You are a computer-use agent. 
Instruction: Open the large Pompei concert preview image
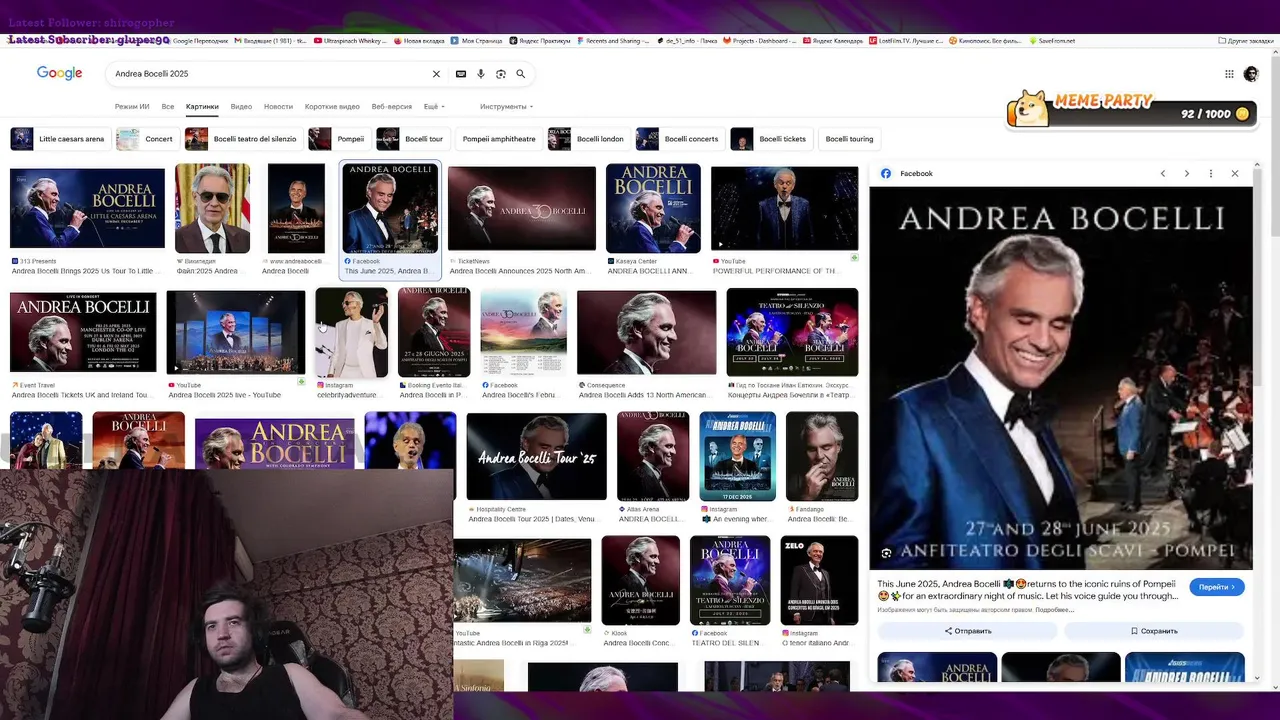point(1060,378)
